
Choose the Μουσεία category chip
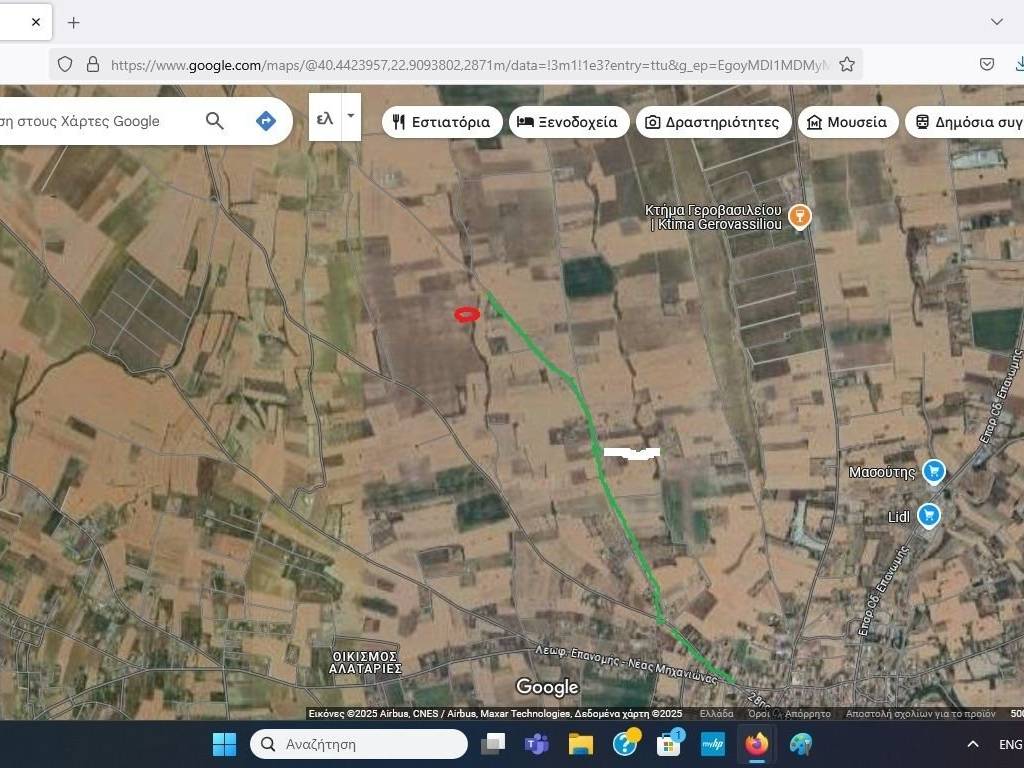[x=847, y=122]
